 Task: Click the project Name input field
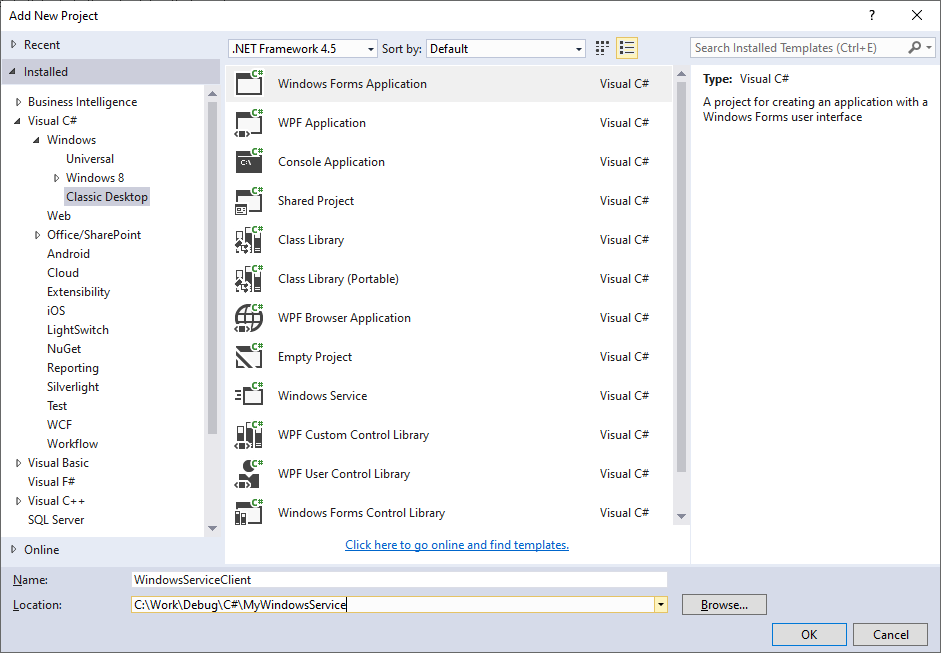[399, 579]
